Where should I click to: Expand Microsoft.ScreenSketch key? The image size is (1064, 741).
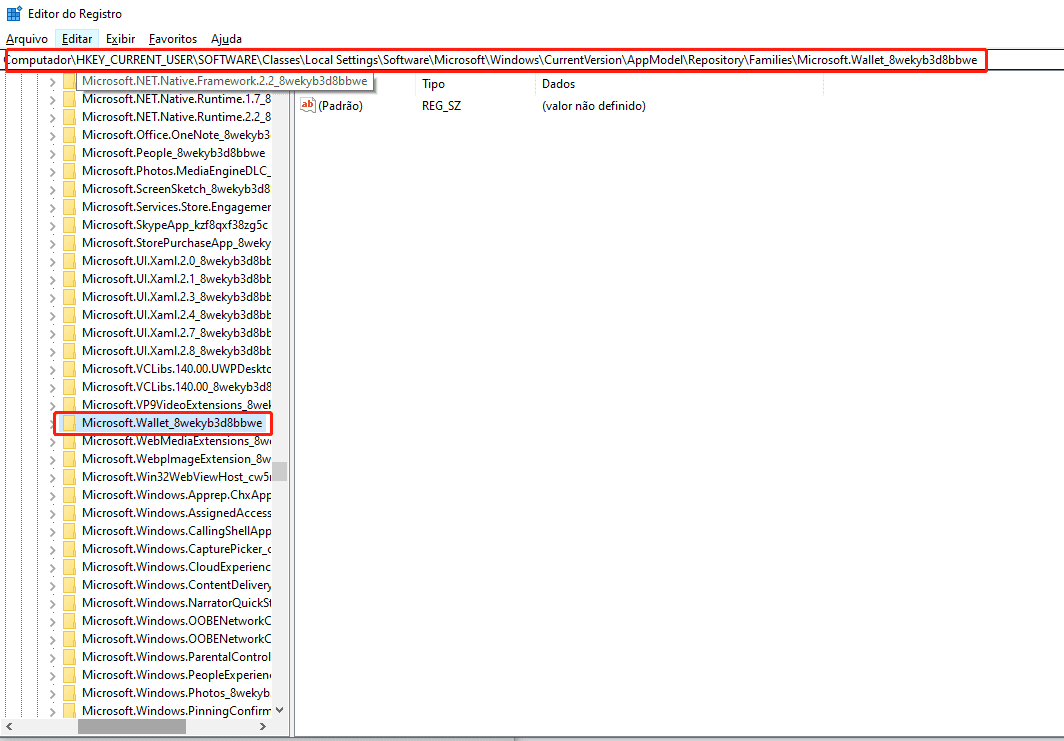(x=52, y=189)
